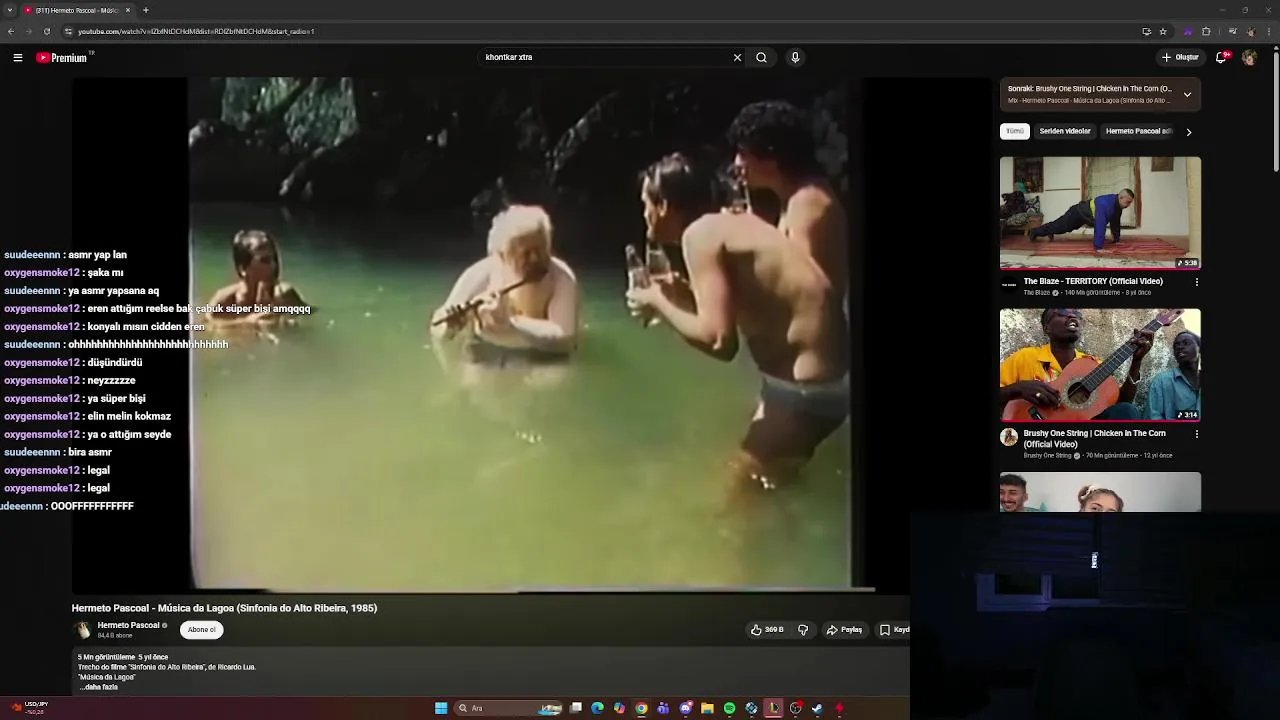The image size is (1280, 720).
Task: Share the video with Paylaş button
Action: pyautogui.click(x=844, y=630)
